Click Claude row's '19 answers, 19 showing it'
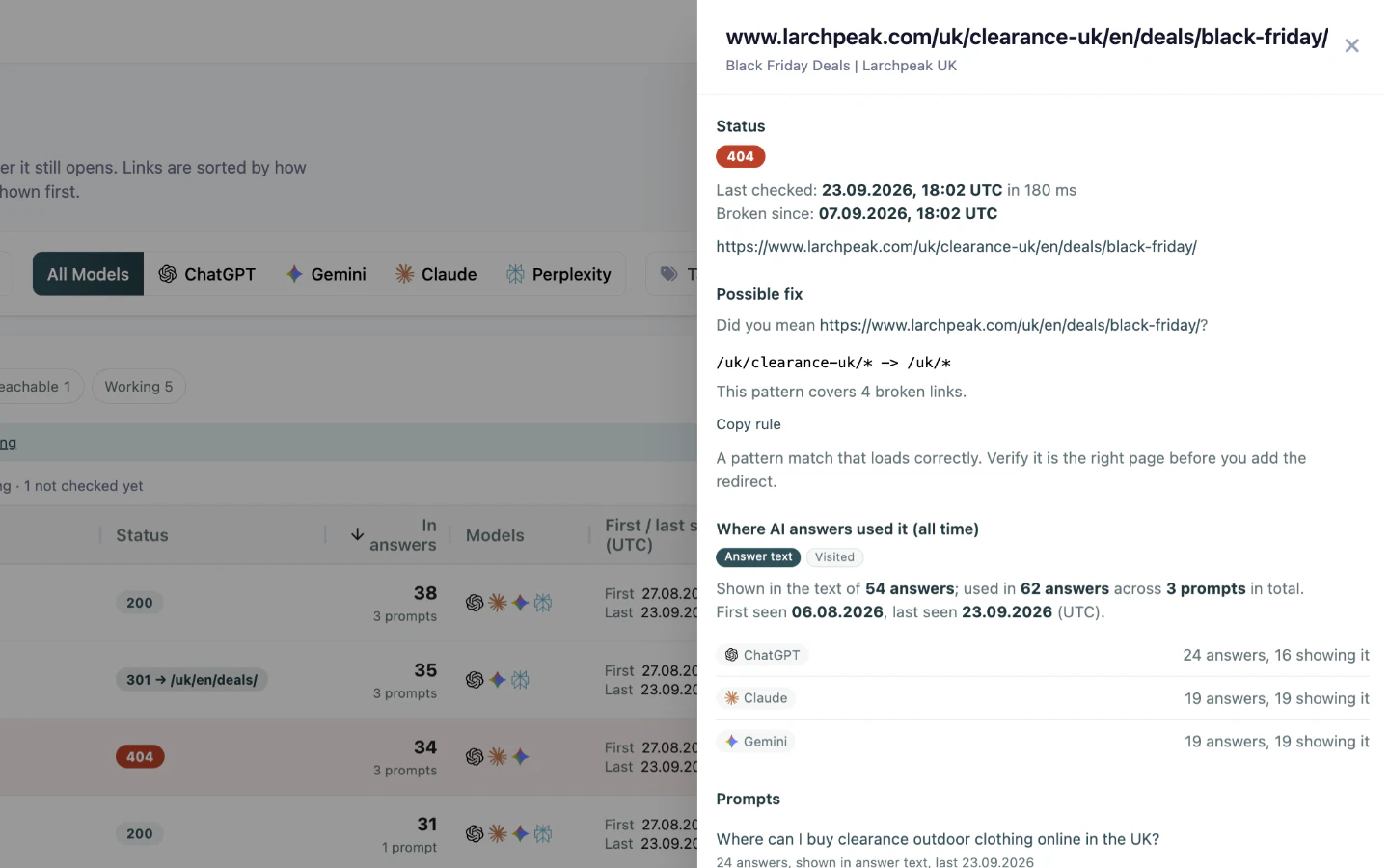 coord(1277,698)
